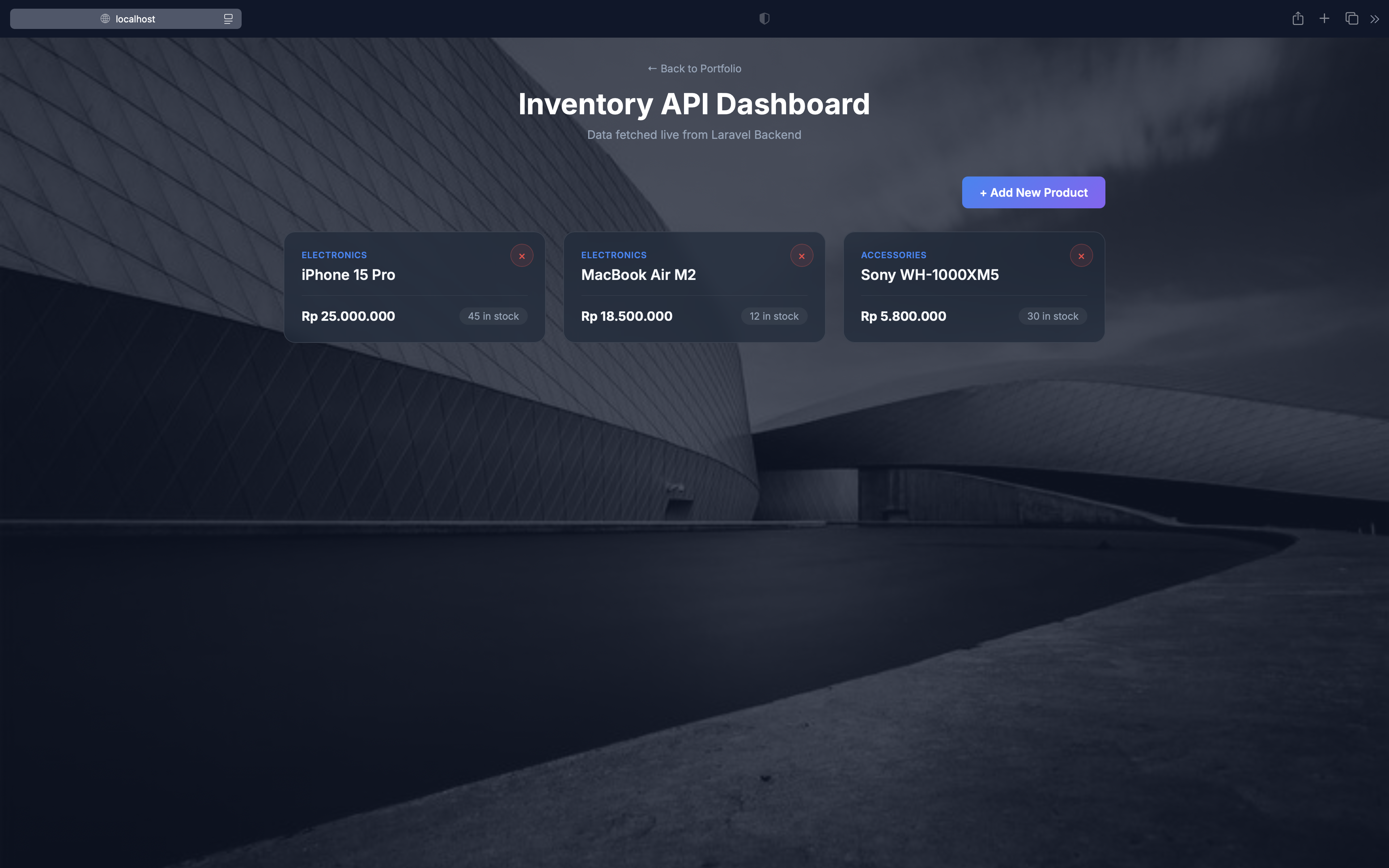Screen dimensions: 1389x868
Task: Click the Add New Product button
Action: (x=1033, y=192)
